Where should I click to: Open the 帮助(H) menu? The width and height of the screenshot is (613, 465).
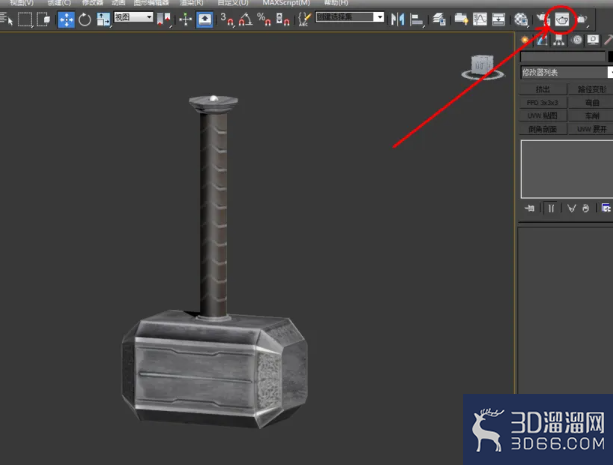point(336,3)
